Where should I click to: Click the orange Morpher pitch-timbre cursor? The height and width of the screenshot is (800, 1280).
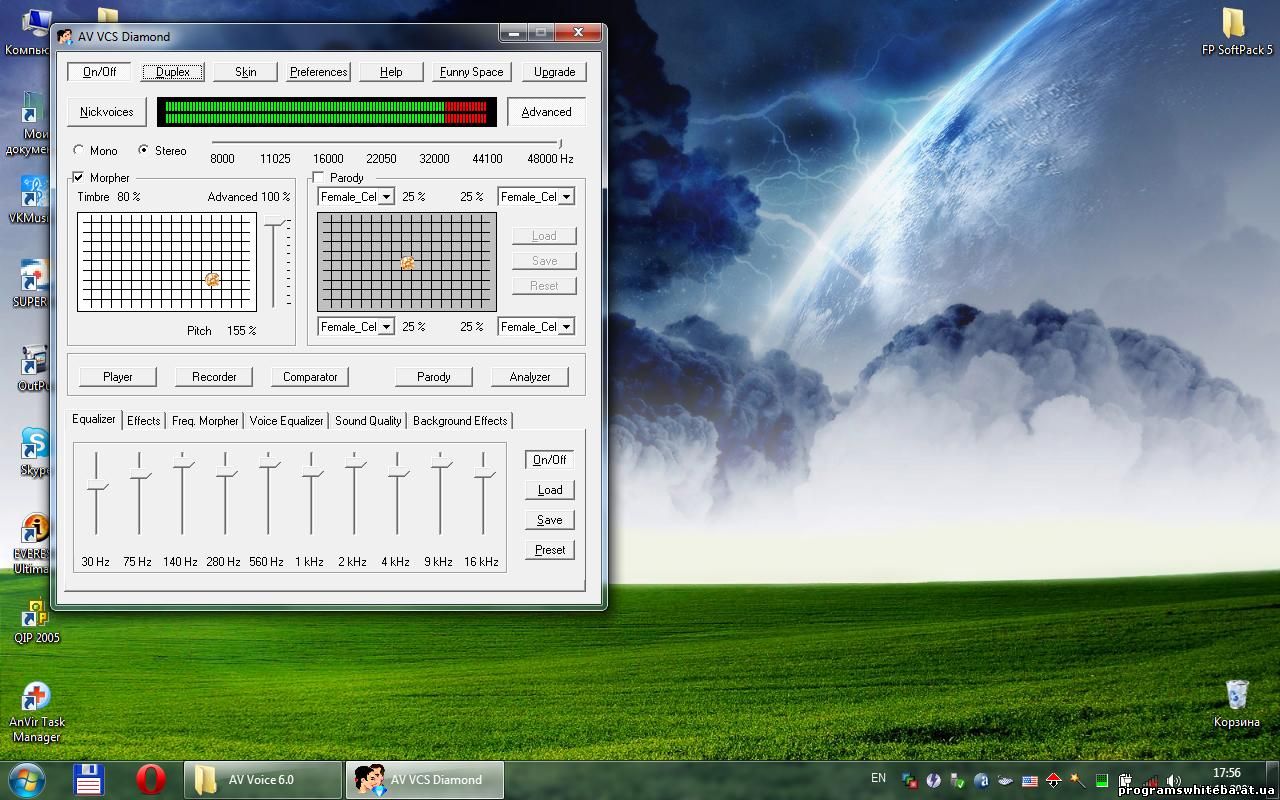212,279
